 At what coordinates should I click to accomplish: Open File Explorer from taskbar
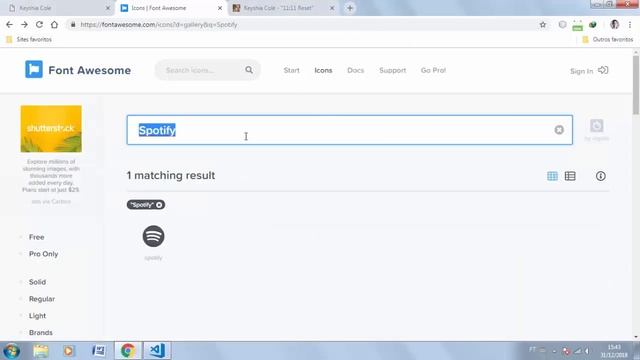click(x=41, y=351)
